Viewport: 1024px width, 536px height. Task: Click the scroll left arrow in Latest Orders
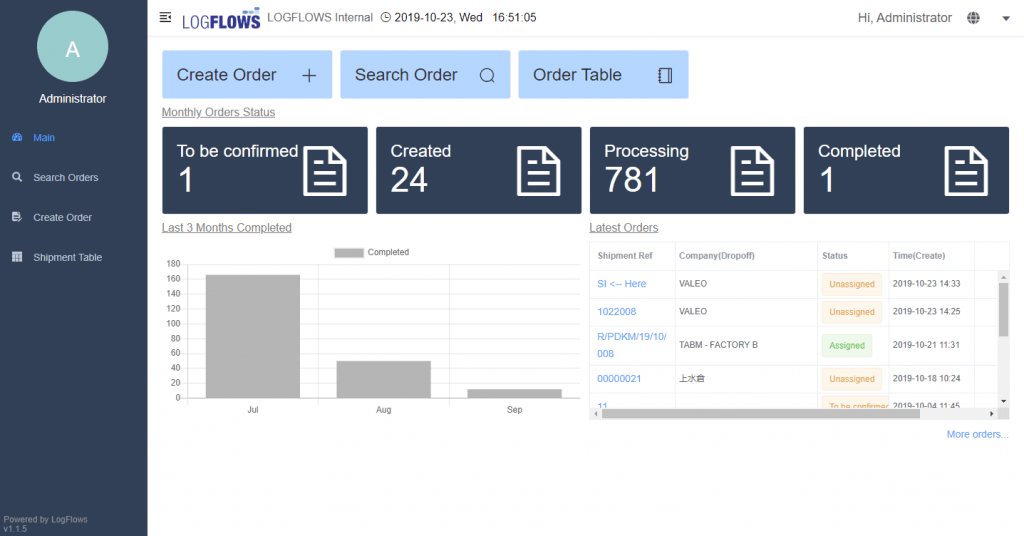[x=595, y=413]
